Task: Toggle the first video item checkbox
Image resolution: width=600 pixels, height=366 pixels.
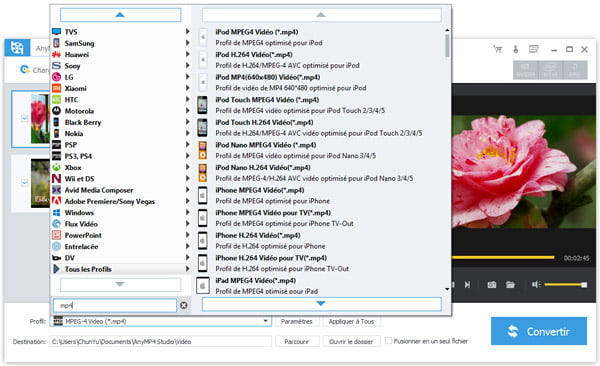Action: [x=24, y=118]
